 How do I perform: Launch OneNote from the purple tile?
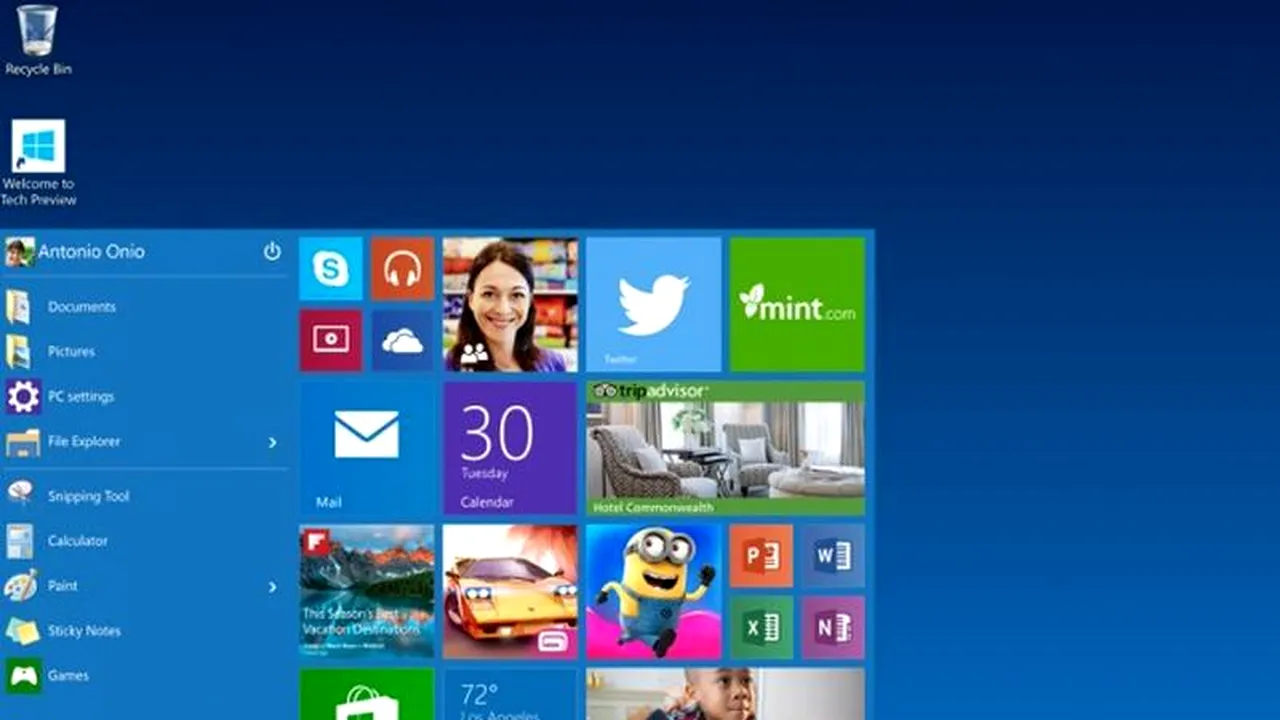tap(833, 627)
